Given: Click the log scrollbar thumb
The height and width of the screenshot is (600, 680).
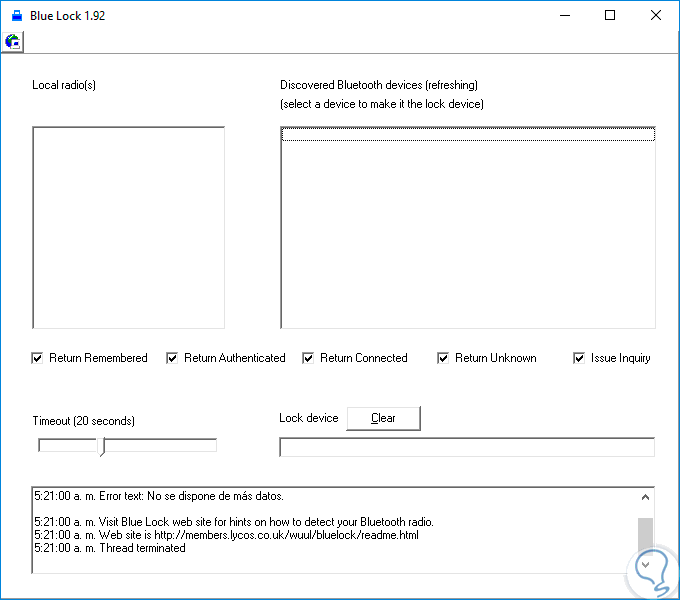Looking at the screenshot, I should point(645,535).
